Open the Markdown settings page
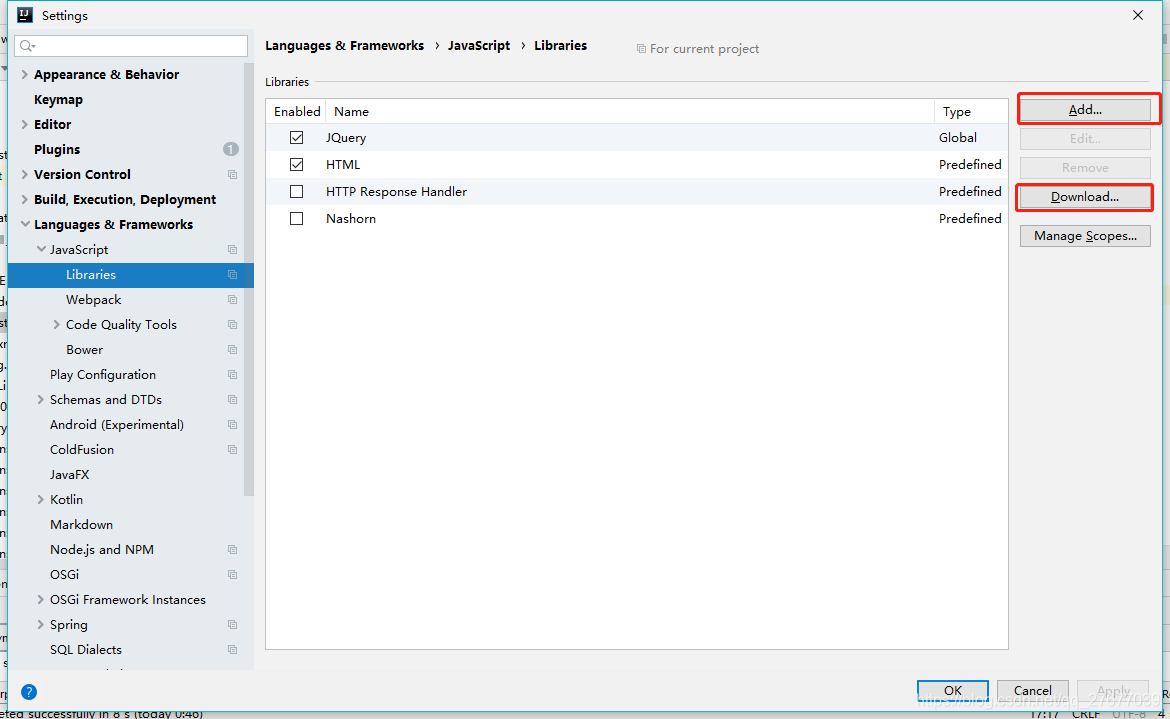1170x719 pixels. [81, 525]
